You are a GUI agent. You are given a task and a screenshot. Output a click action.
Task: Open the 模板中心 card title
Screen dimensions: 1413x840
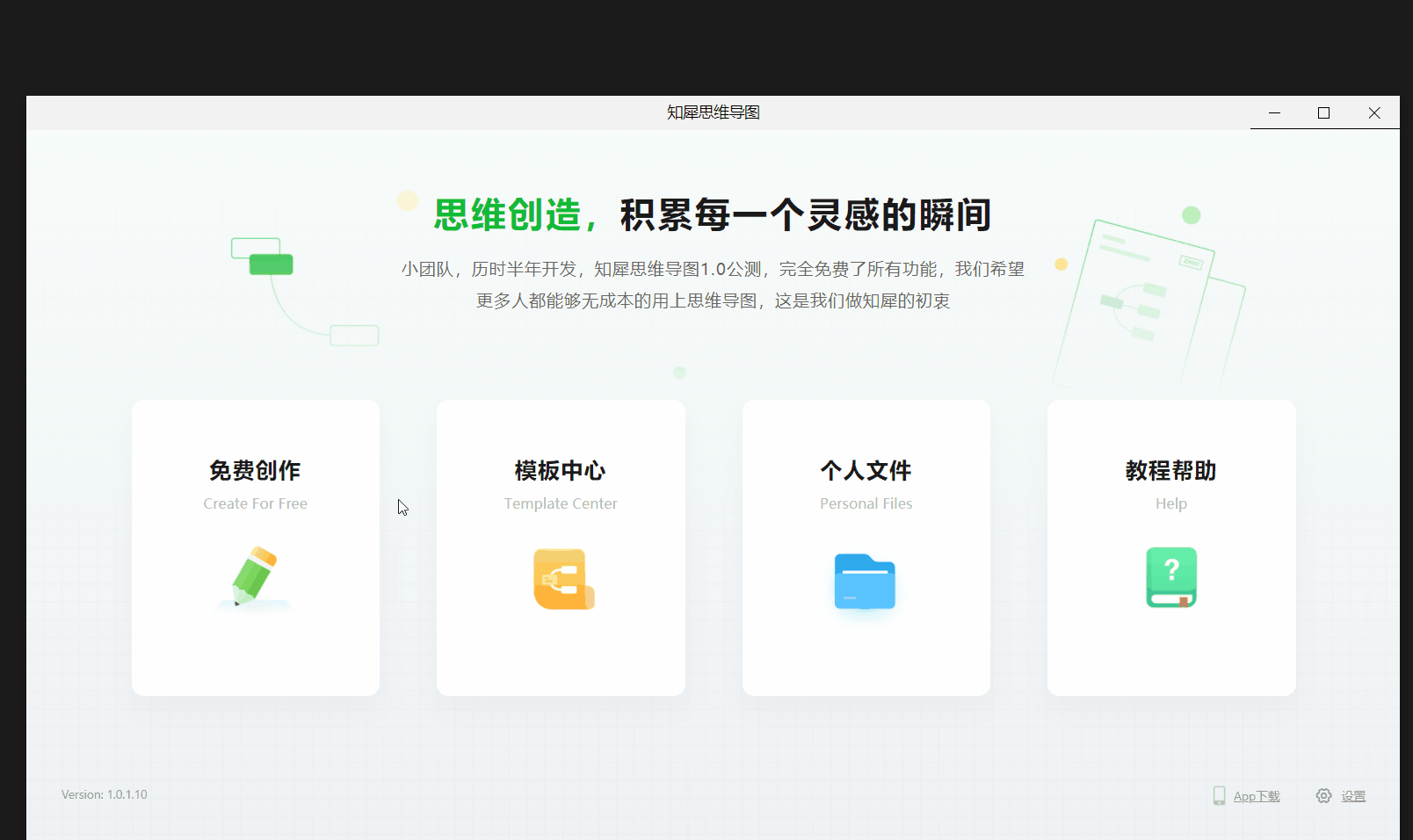(x=561, y=471)
